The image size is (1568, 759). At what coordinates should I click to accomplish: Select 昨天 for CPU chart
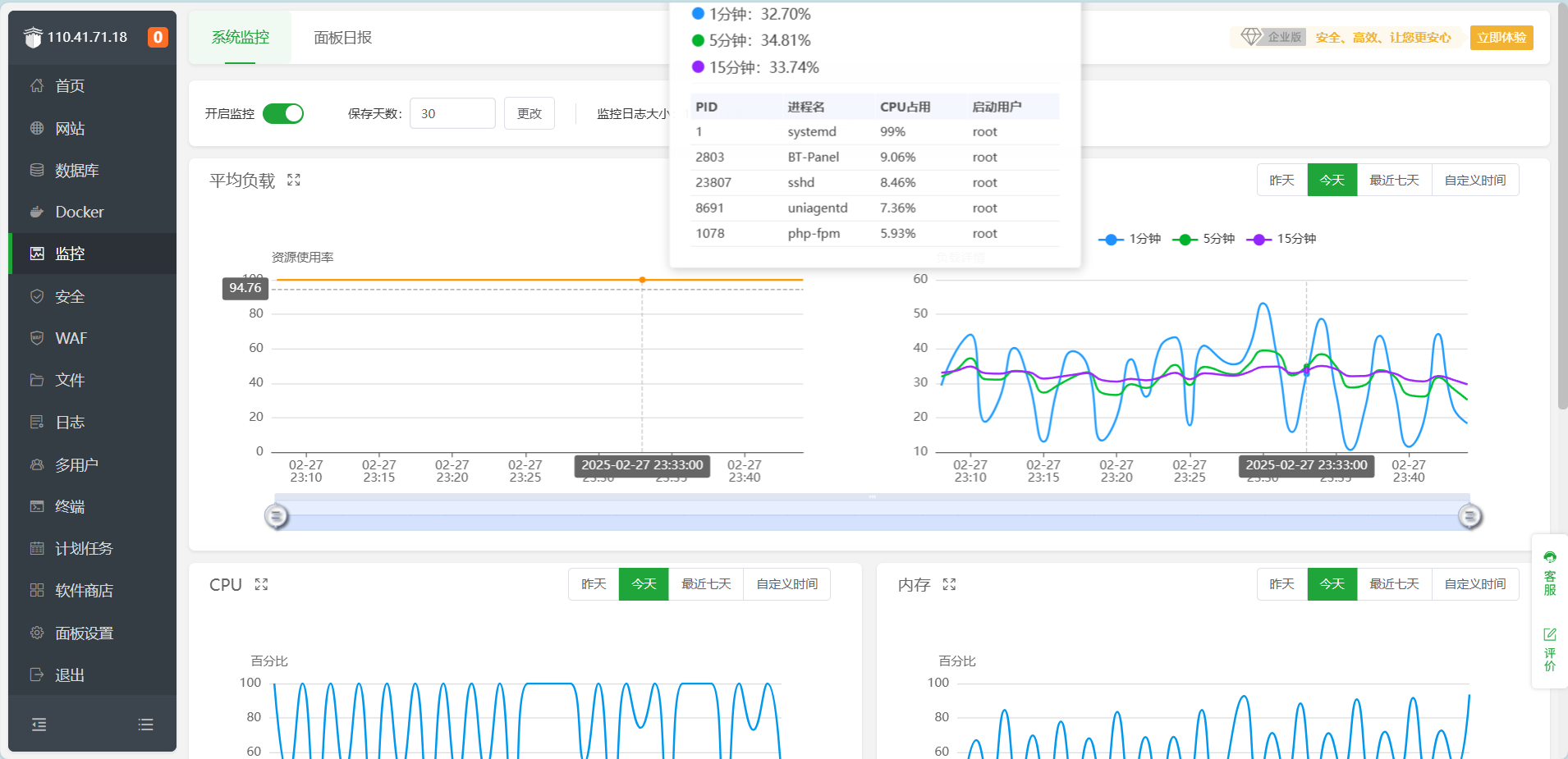(x=594, y=584)
